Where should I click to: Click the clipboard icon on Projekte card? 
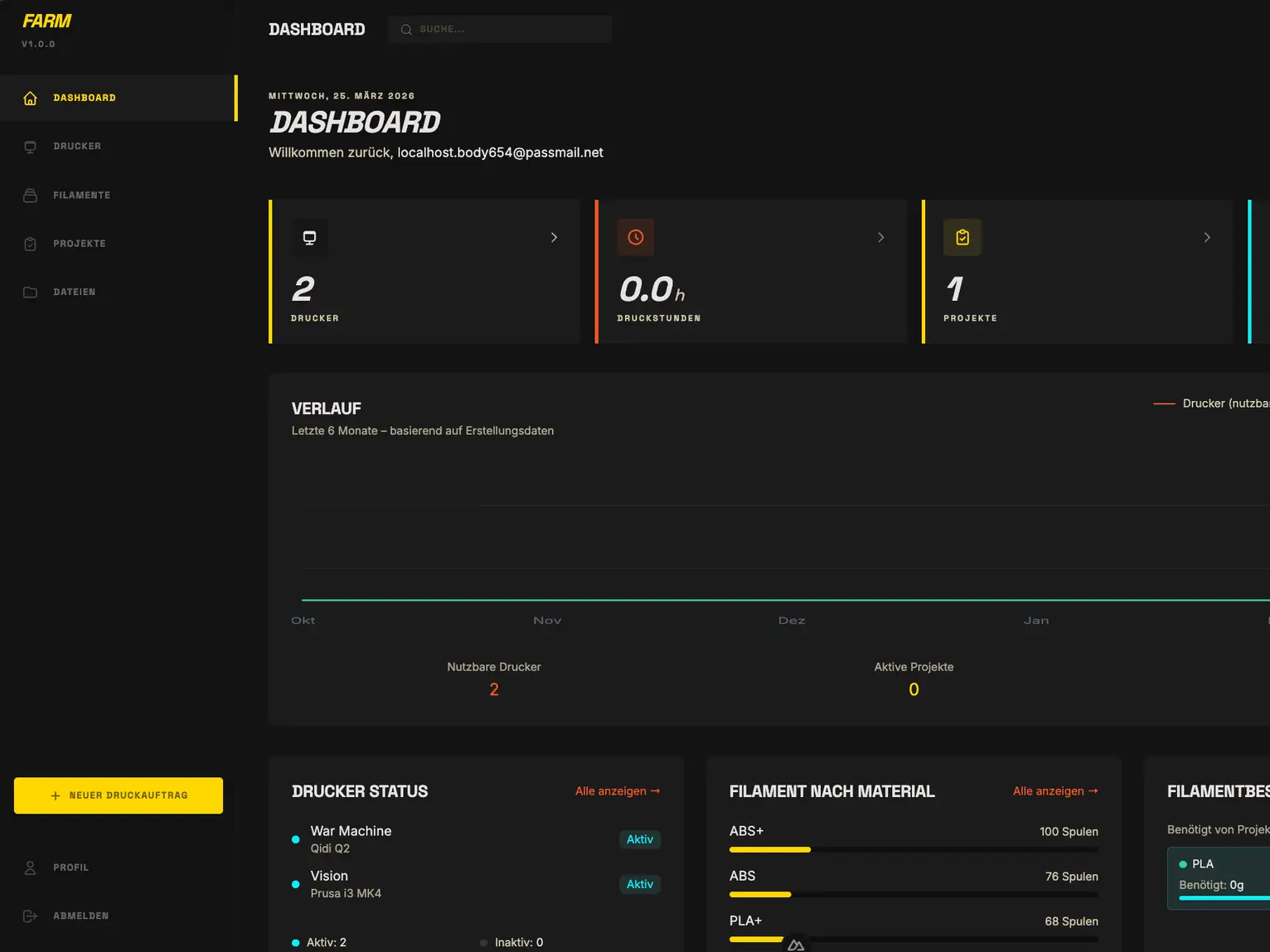962,238
